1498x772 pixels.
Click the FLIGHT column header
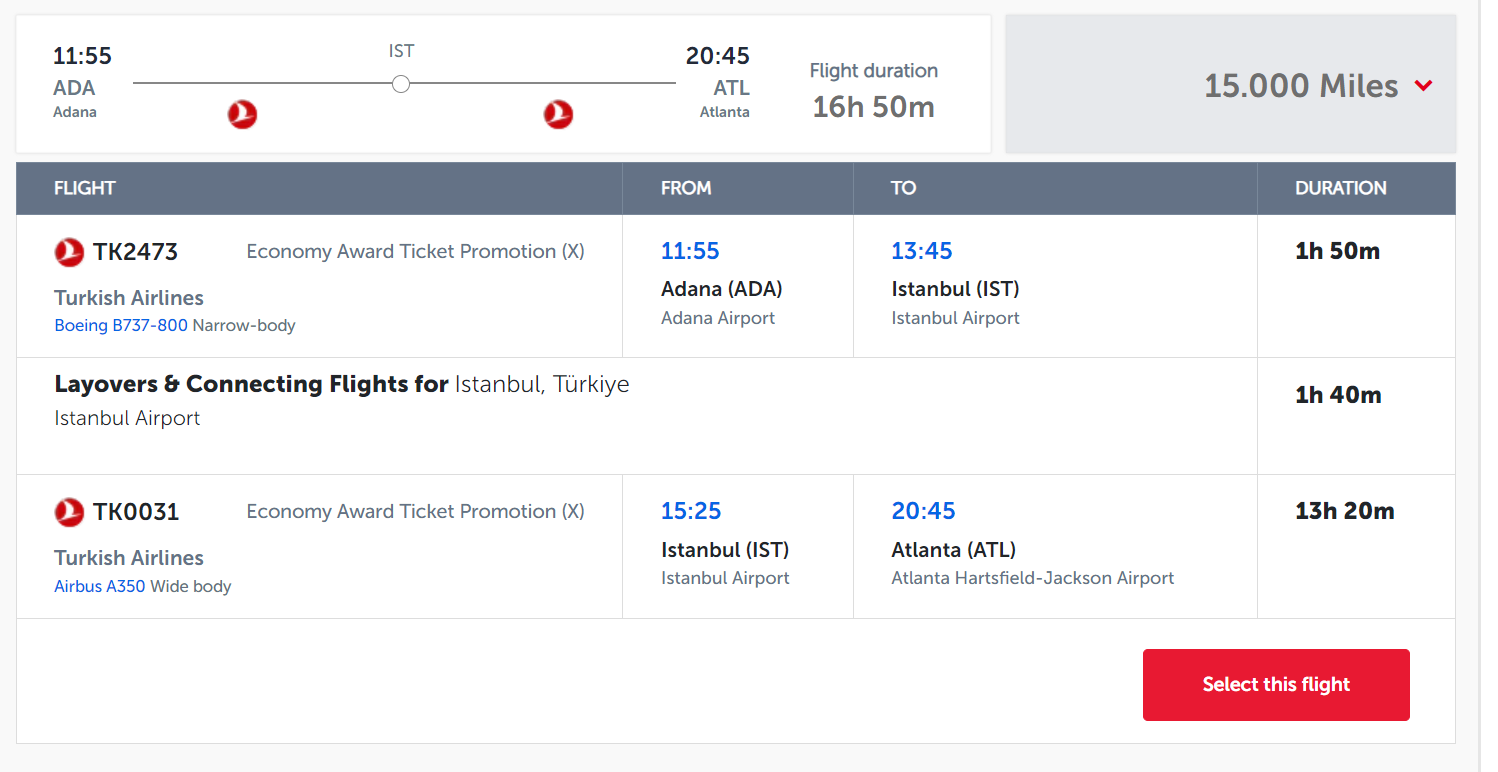(85, 188)
